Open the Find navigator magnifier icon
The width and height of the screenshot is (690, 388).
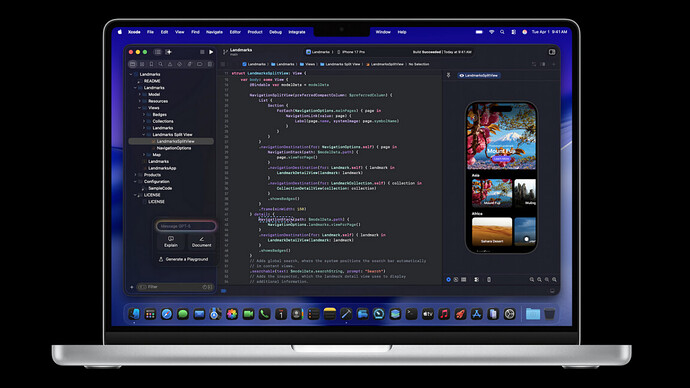161,64
